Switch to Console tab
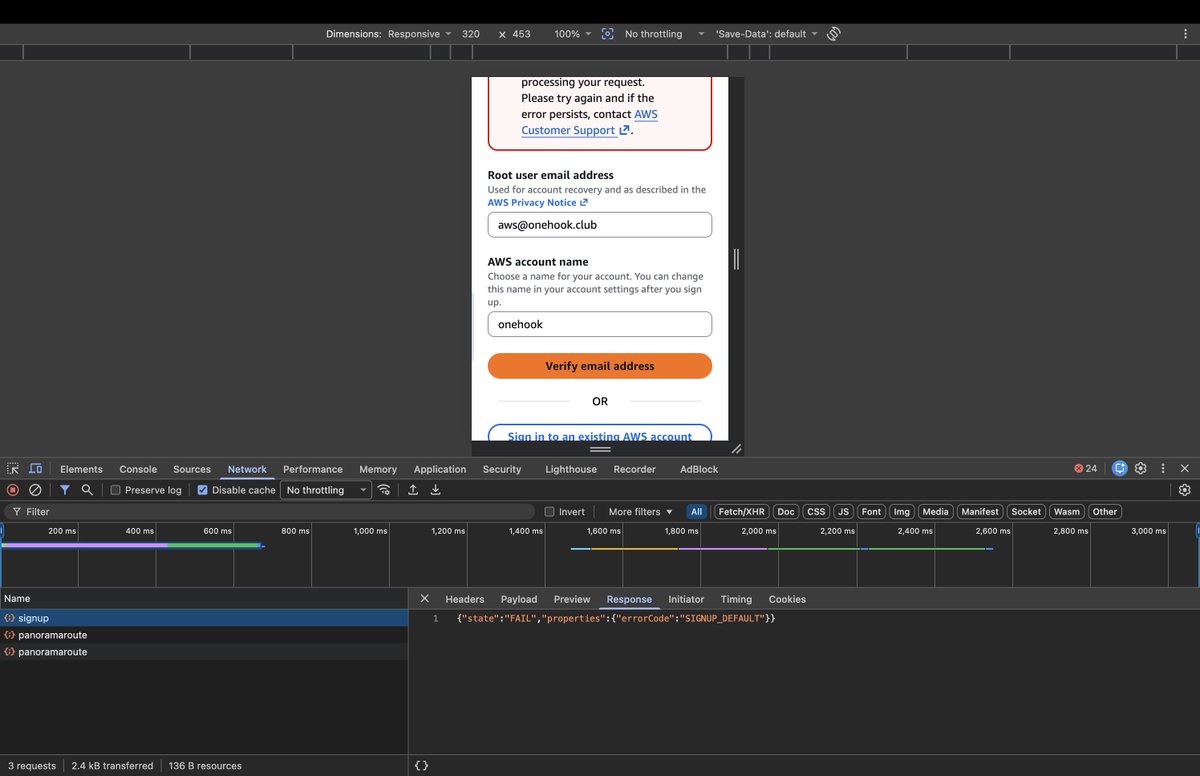The height and width of the screenshot is (776, 1200). click(x=138, y=469)
